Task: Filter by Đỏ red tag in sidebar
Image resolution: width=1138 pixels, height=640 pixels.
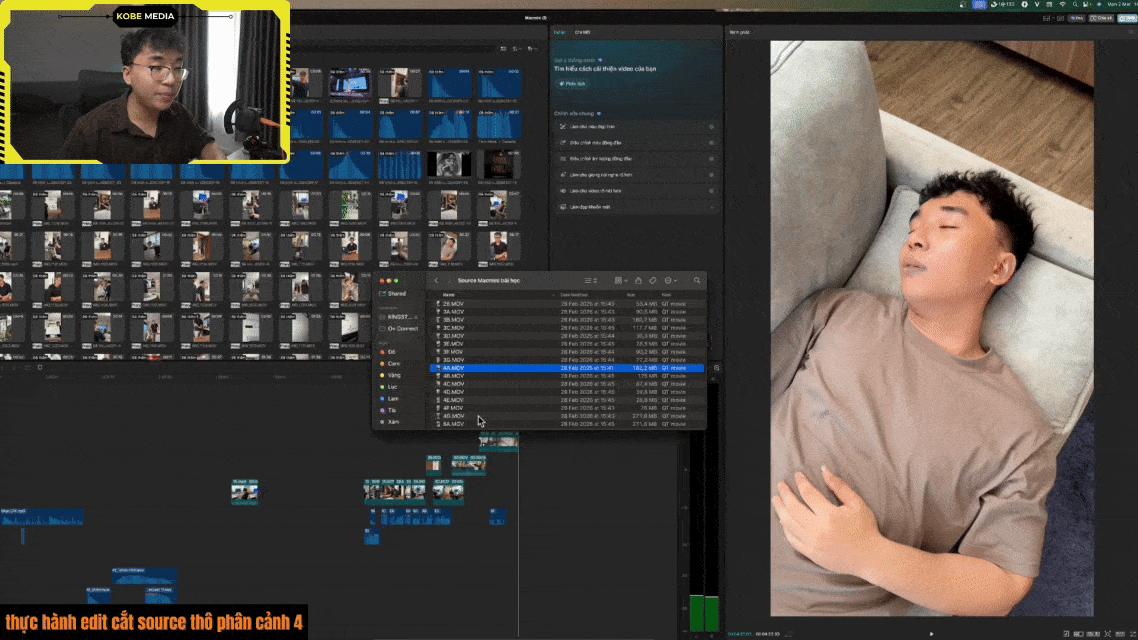Action: [x=391, y=352]
